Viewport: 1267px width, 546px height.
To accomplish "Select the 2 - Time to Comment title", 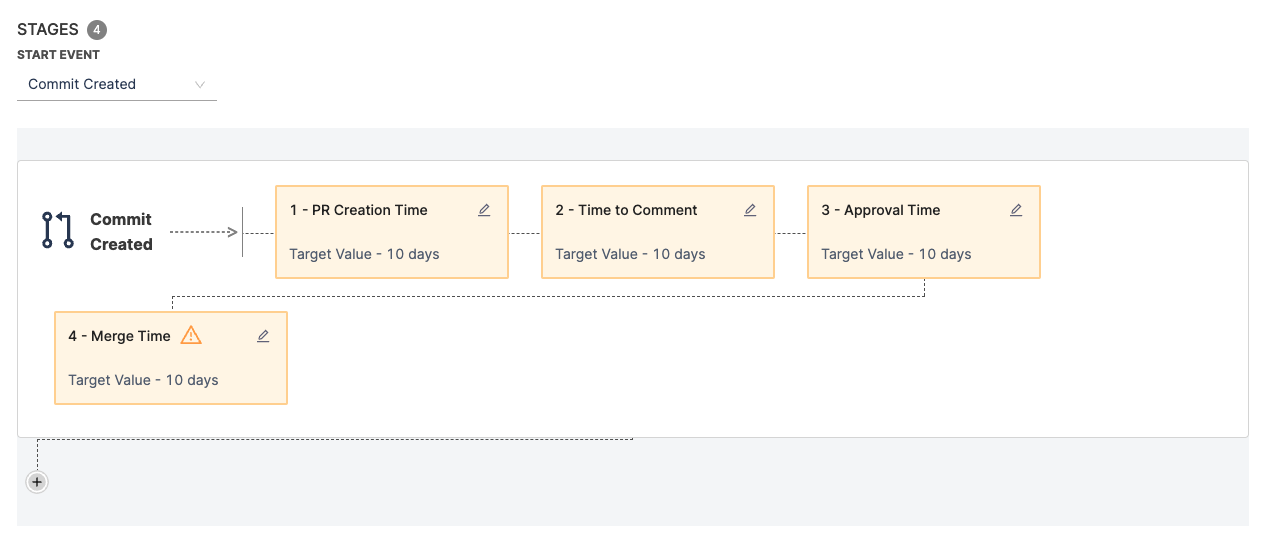I will (x=626, y=210).
